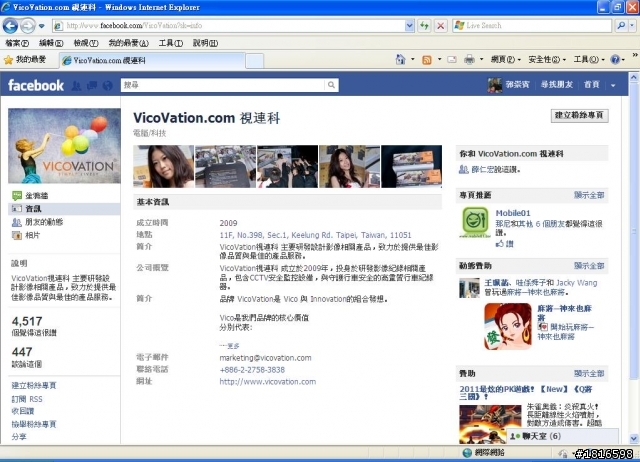Open the 工具(O) toolbar dropdown
The image size is (640, 462).
pos(589,60)
